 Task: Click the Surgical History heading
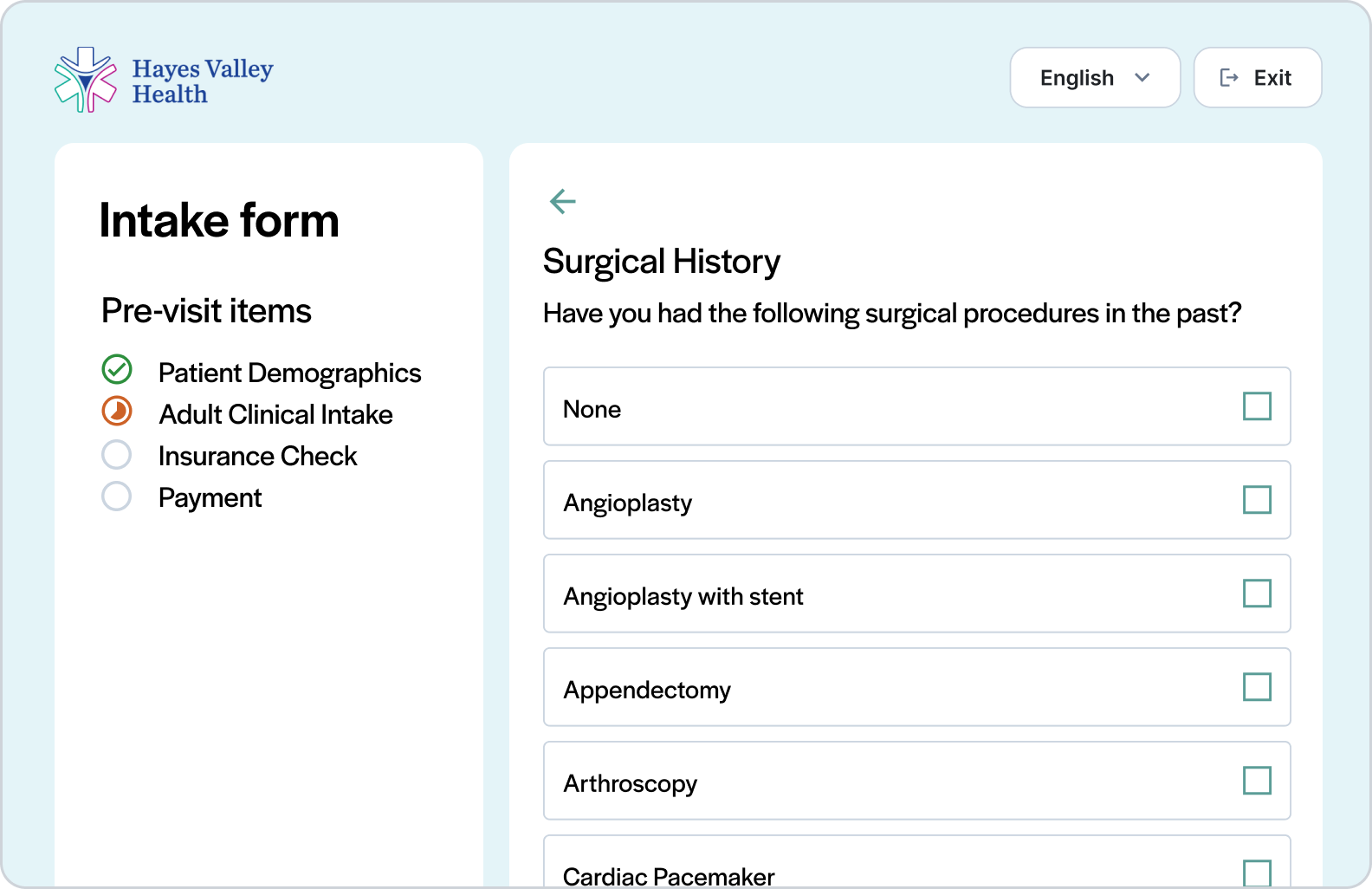pos(662,262)
